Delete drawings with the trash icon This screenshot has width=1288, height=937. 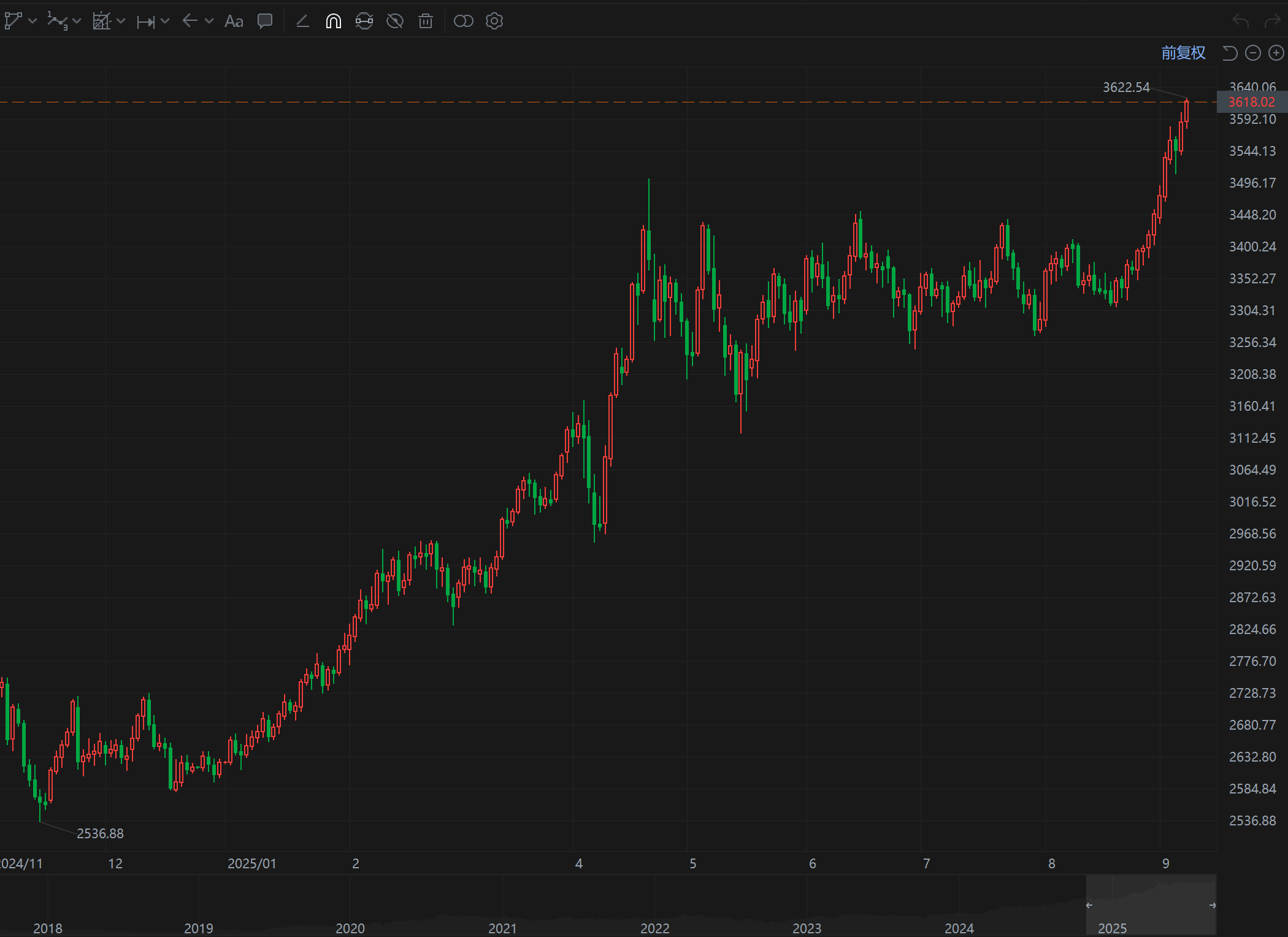[x=426, y=21]
